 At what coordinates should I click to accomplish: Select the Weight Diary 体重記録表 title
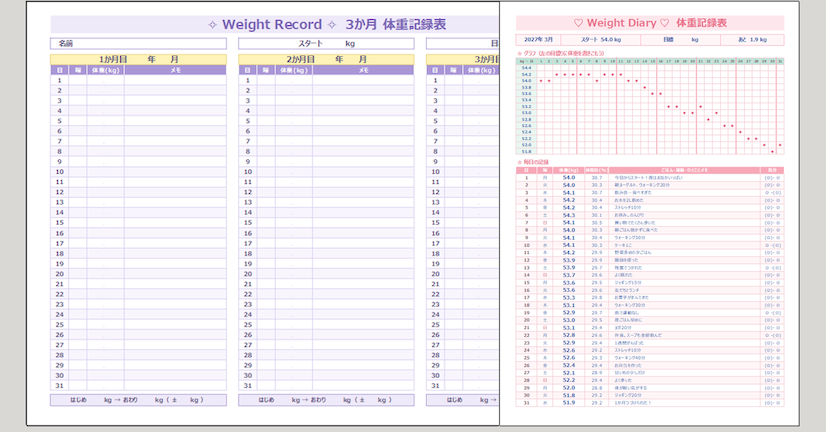pos(650,23)
